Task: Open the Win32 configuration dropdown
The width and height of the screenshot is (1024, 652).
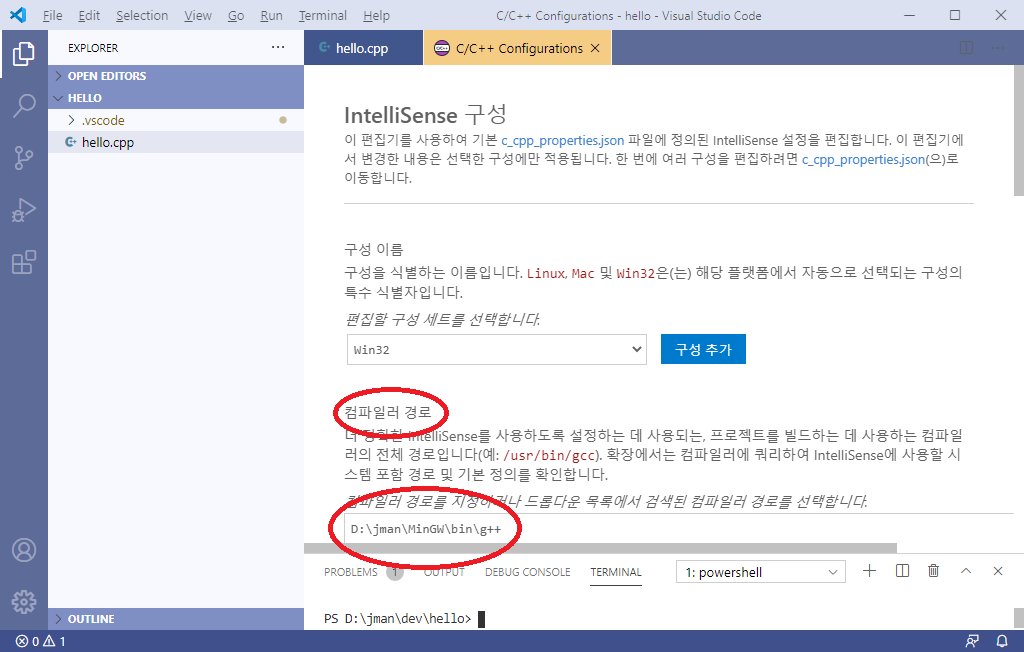Action: click(x=496, y=350)
